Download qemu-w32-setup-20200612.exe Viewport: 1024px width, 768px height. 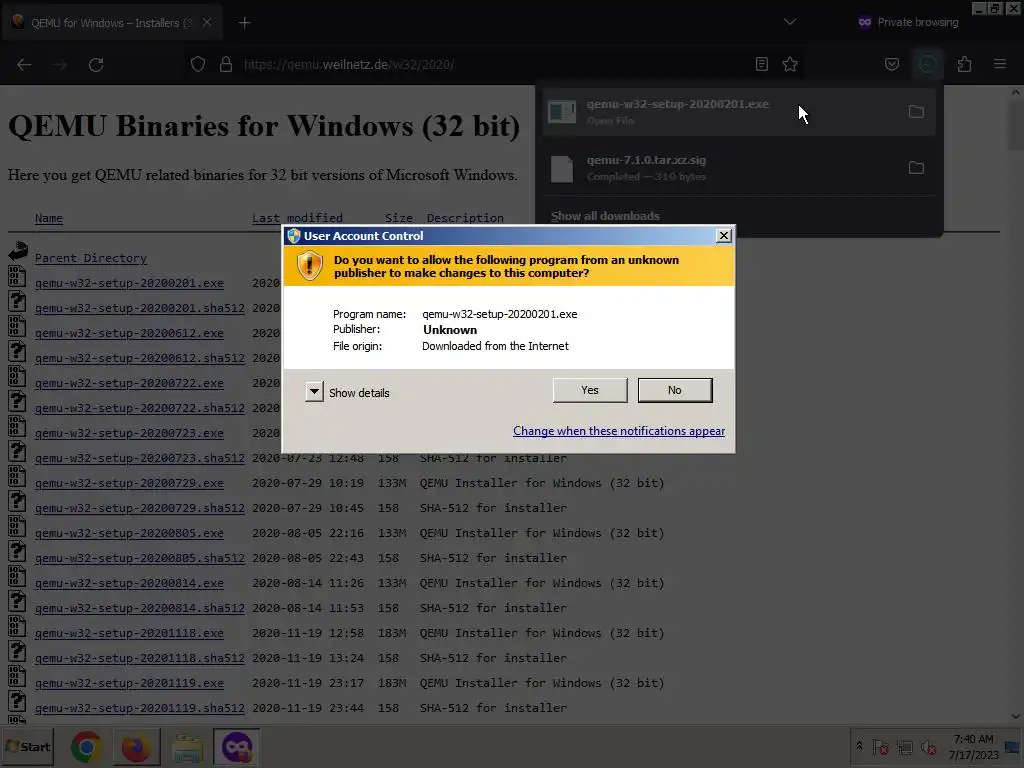(129, 333)
